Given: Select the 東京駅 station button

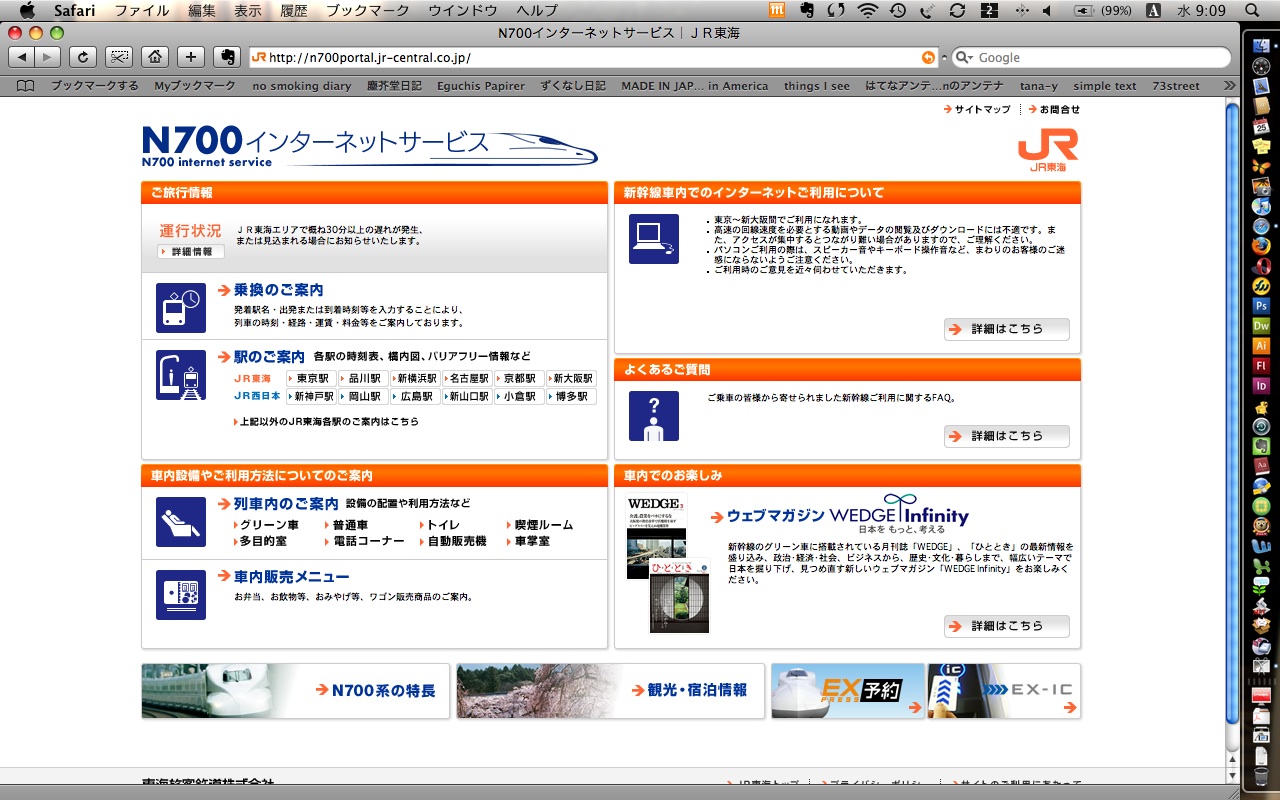Looking at the screenshot, I should [311, 379].
